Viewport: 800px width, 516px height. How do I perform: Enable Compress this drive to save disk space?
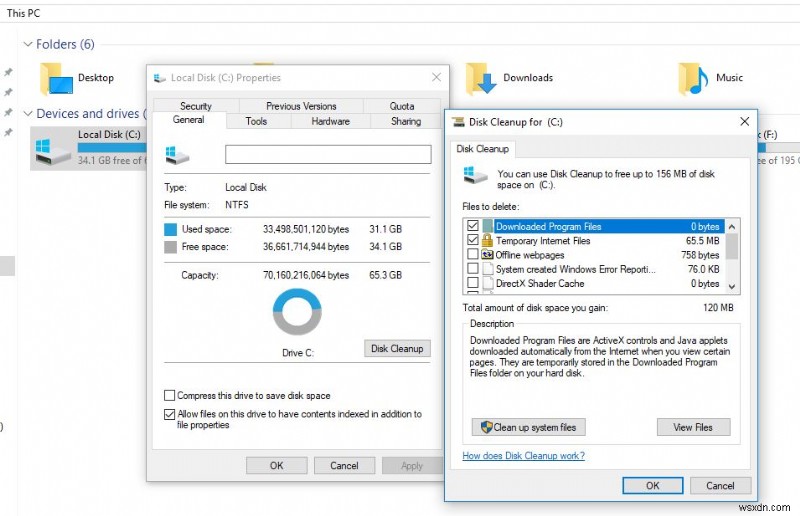[x=169, y=396]
